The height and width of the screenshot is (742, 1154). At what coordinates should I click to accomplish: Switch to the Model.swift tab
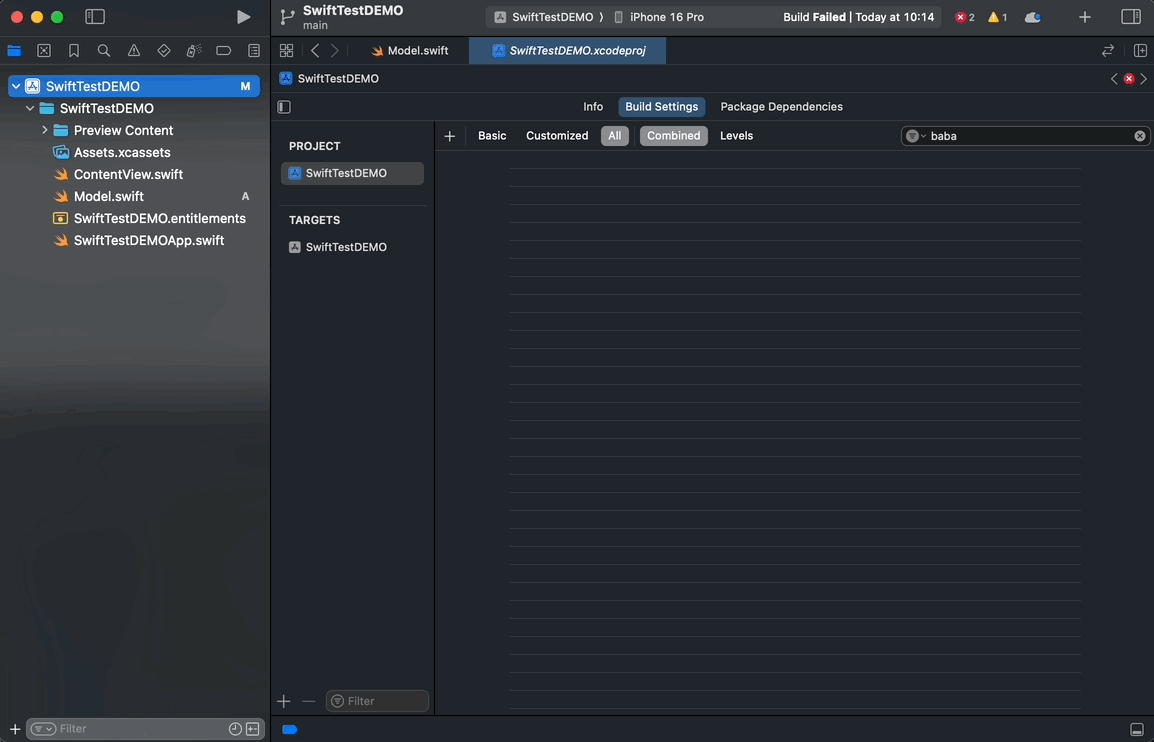(409, 51)
